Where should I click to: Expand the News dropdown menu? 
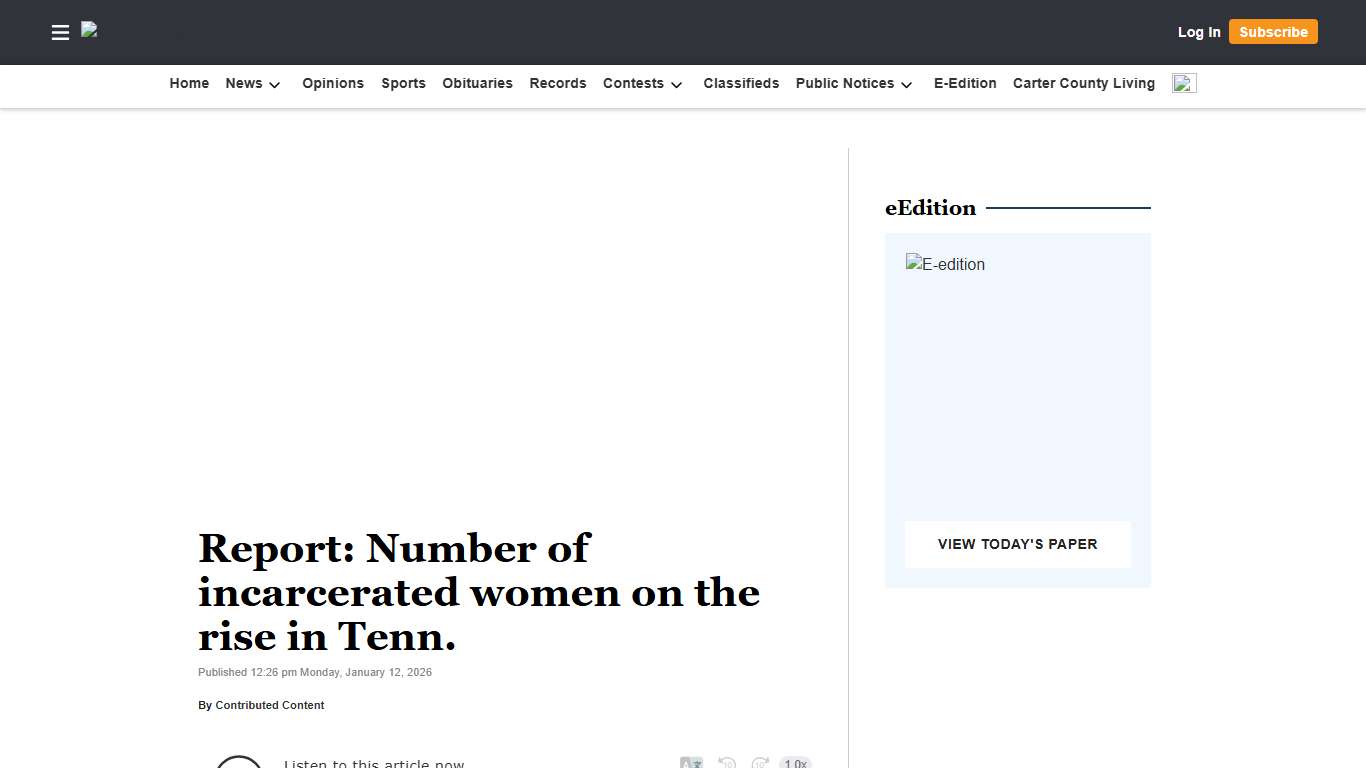(x=253, y=84)
